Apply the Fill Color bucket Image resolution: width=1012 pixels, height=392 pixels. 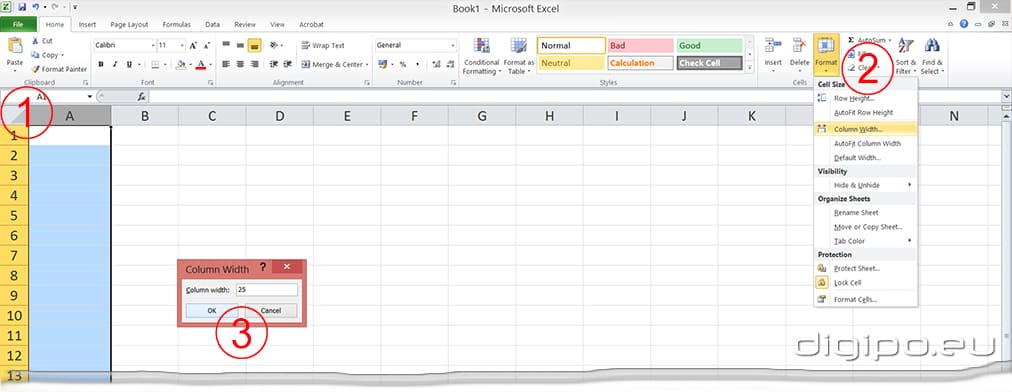click(181, 65)
